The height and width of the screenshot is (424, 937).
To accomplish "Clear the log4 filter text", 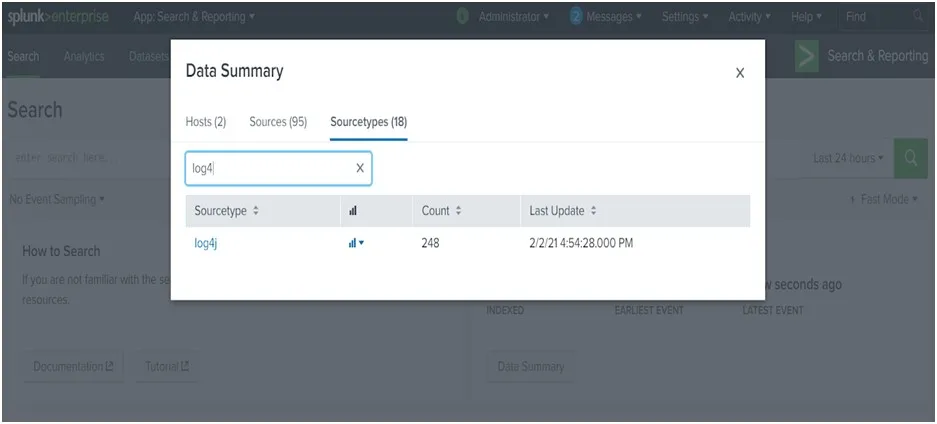I will [360, 168].
